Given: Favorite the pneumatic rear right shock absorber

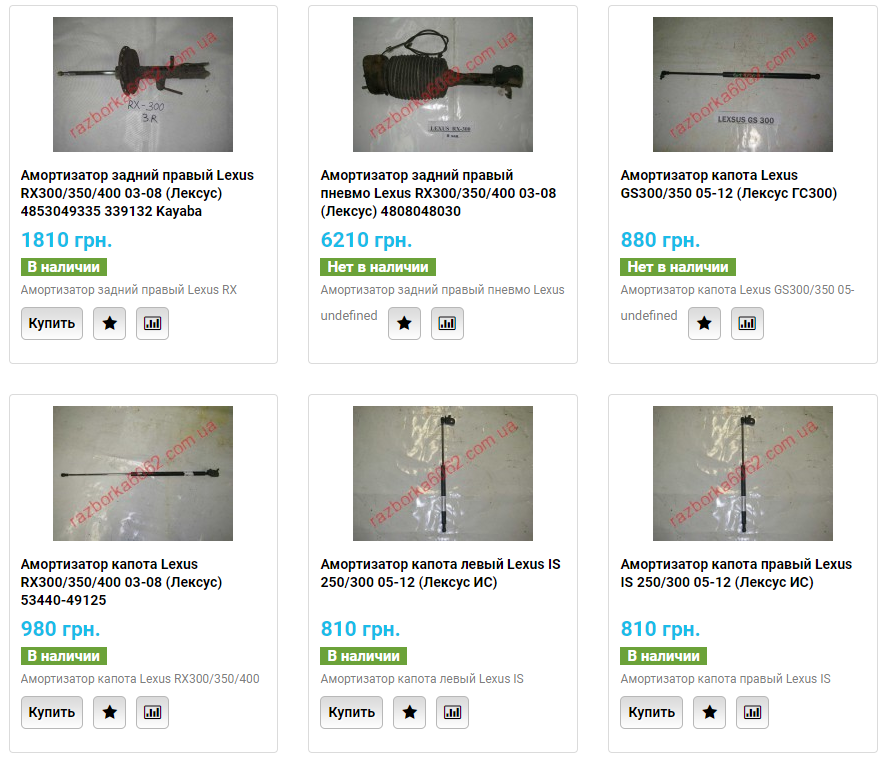Looking at the screenshot, I should (x=405, y=323).
